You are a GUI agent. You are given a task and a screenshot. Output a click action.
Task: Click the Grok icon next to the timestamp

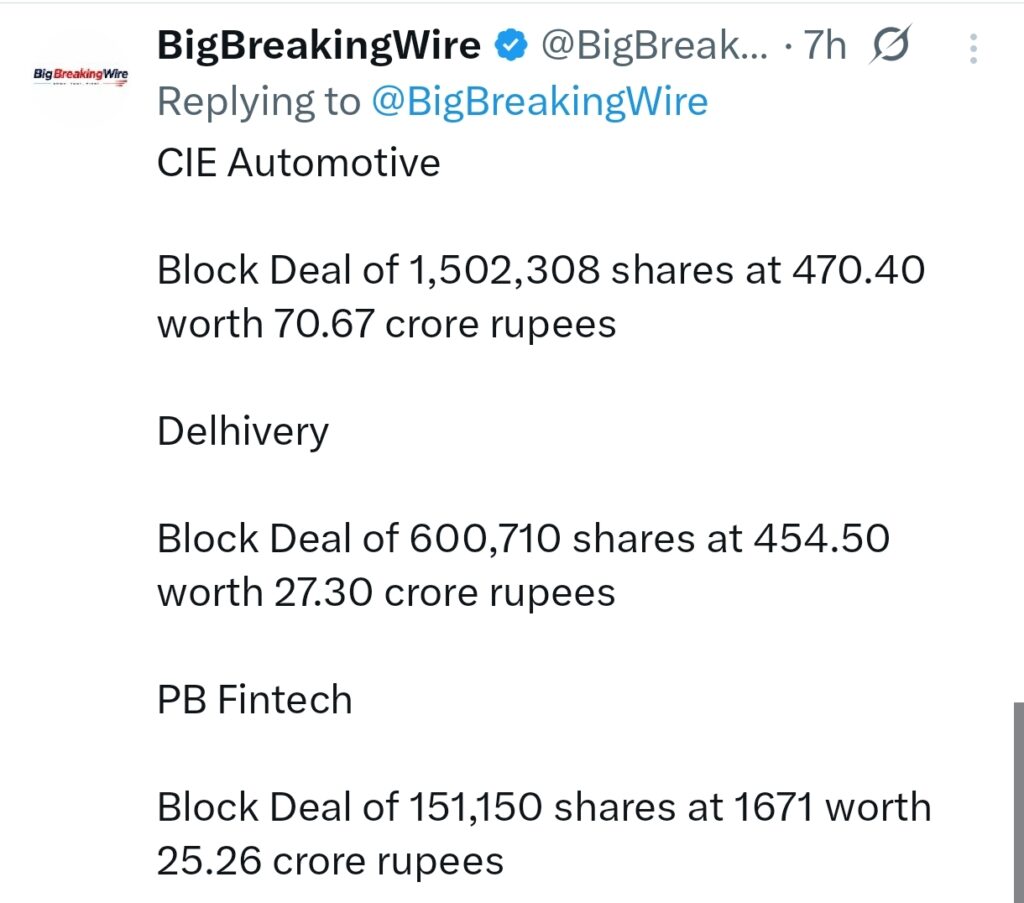point(893,45)
